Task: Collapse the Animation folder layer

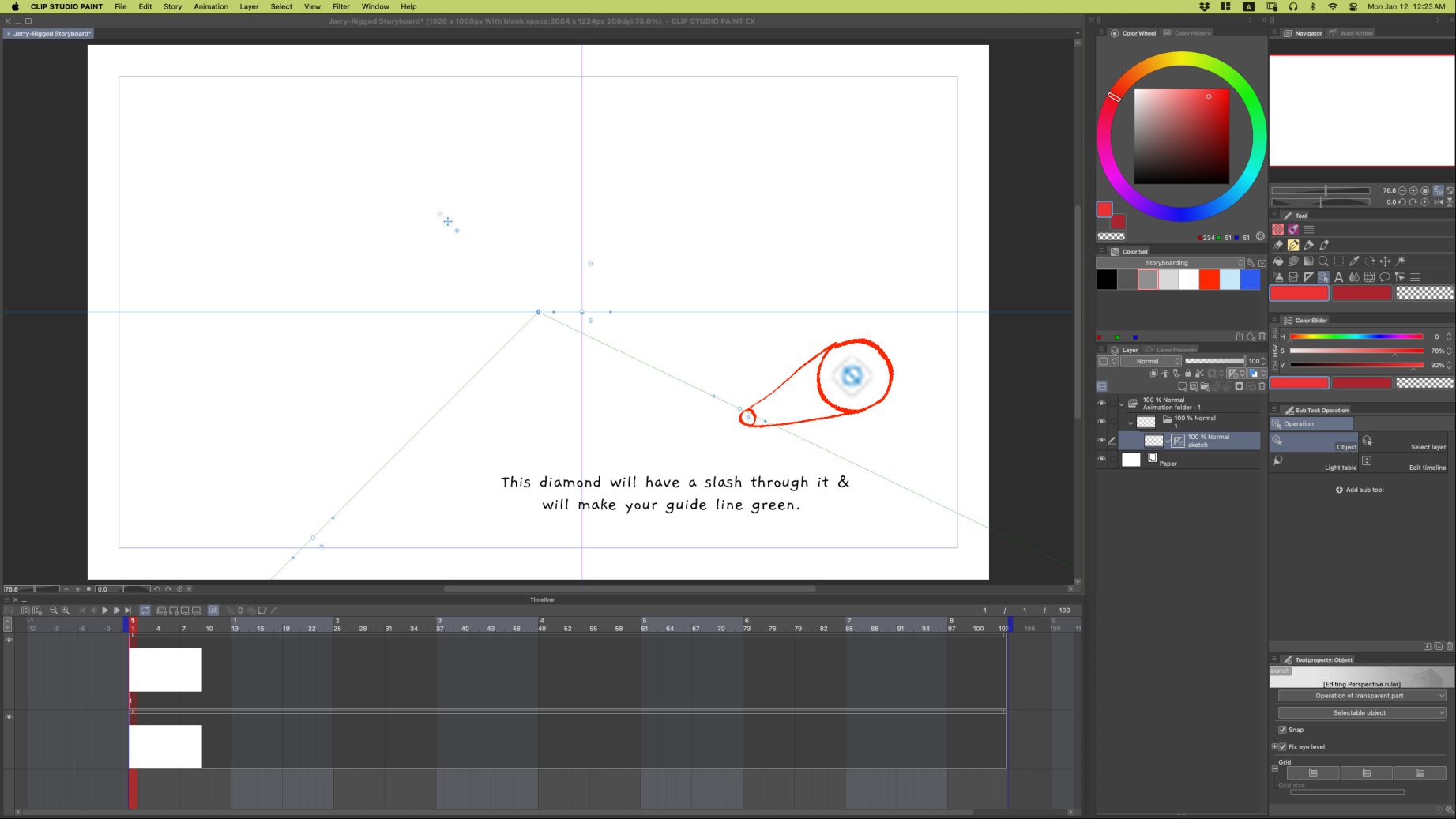Action: click(x=1122, y=404)
